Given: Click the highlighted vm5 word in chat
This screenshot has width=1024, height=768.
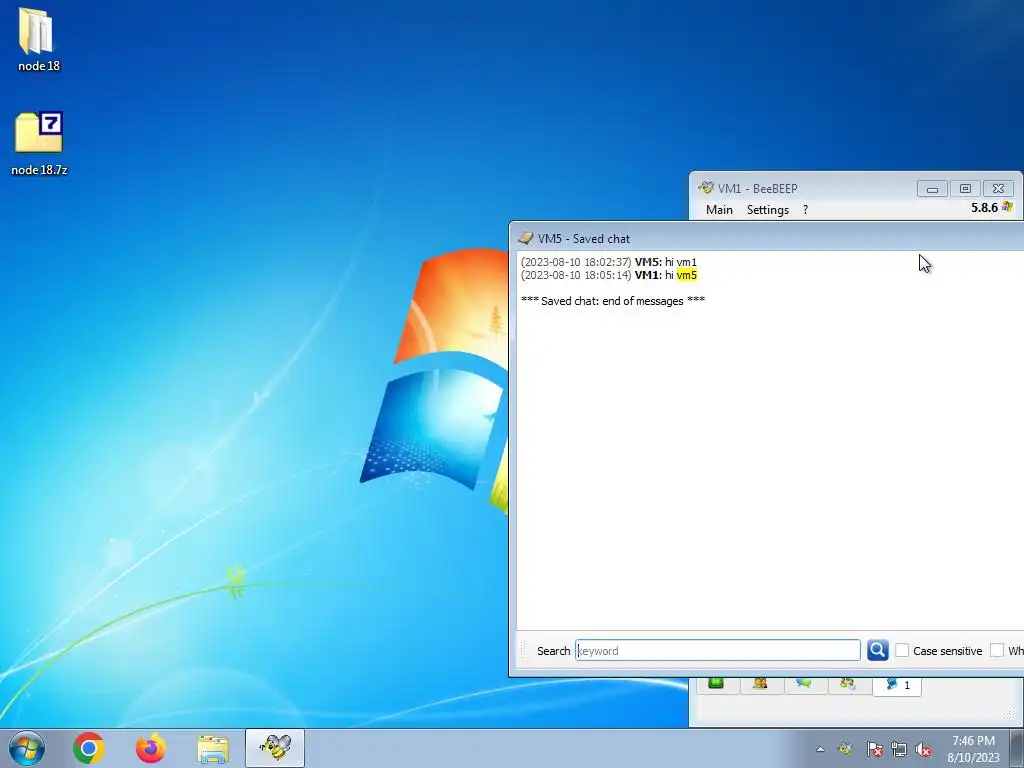Looking at the screenshot, I should (x=686, y=275).
